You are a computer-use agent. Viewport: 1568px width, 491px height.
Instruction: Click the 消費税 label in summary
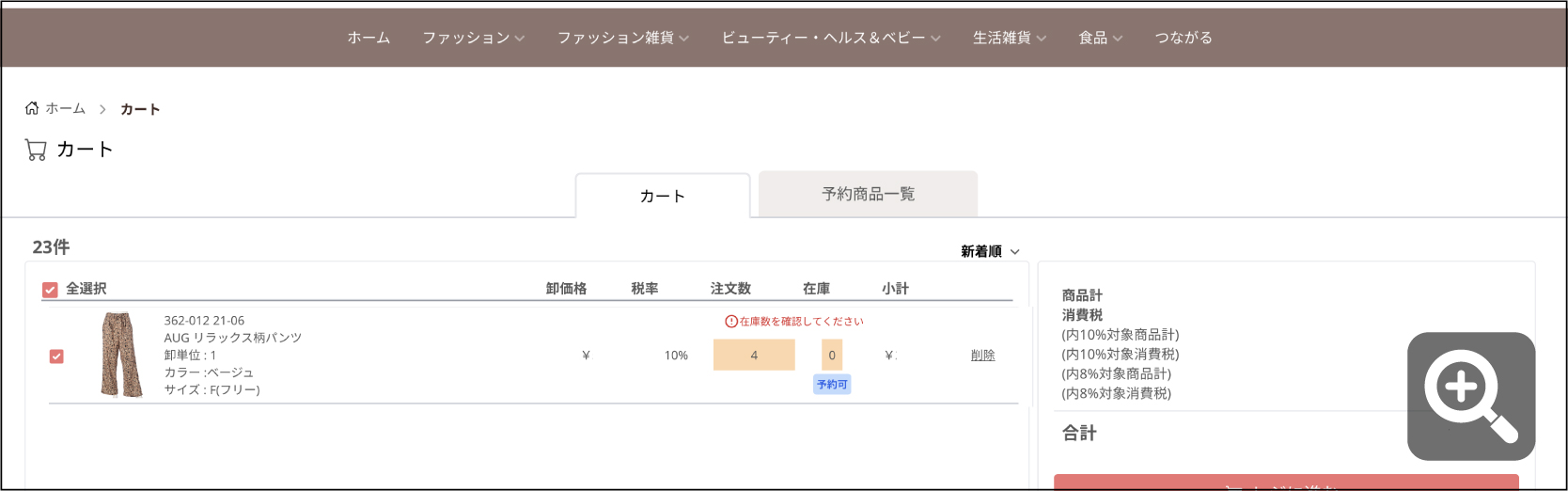point(1082,315)
